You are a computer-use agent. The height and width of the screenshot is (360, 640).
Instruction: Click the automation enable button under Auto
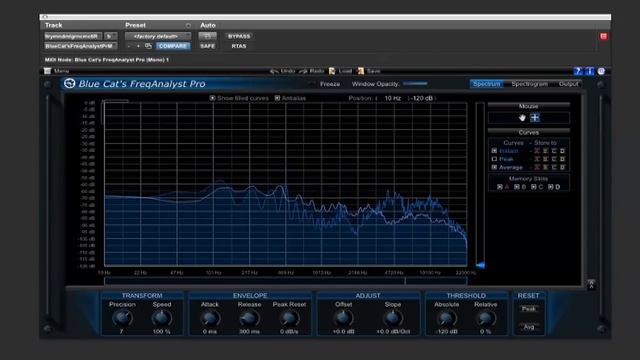click(207, 36)
